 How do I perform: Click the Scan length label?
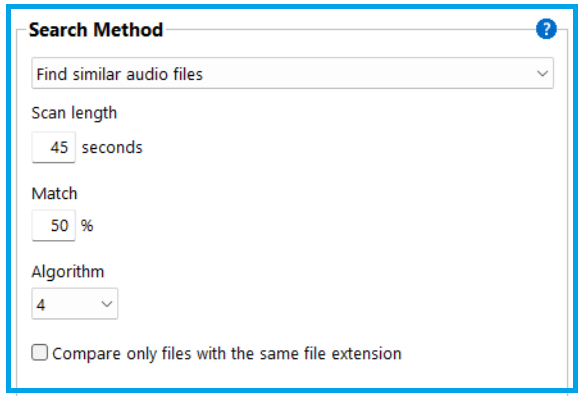[74, 113]
